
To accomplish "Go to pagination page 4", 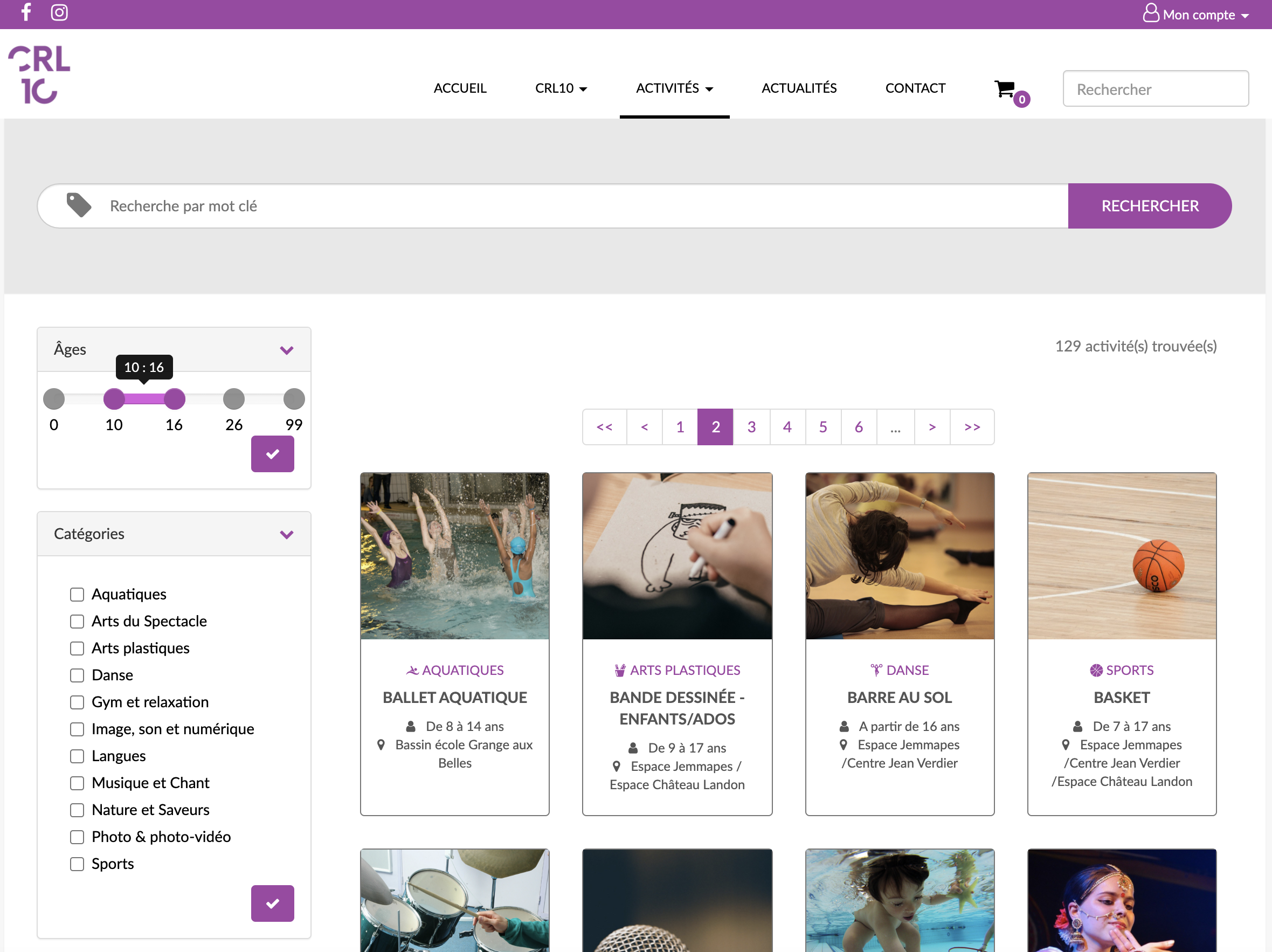I will pos(787,427).
